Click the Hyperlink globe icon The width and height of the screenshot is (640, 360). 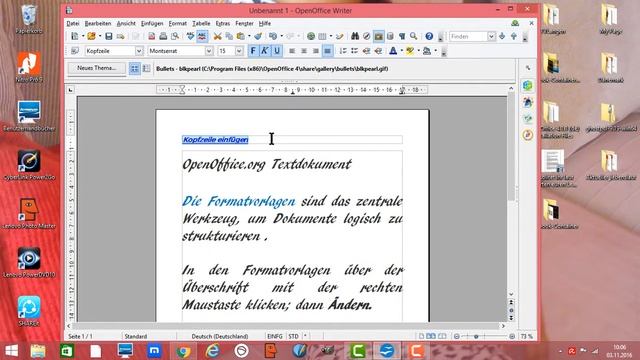pos(311,37)
